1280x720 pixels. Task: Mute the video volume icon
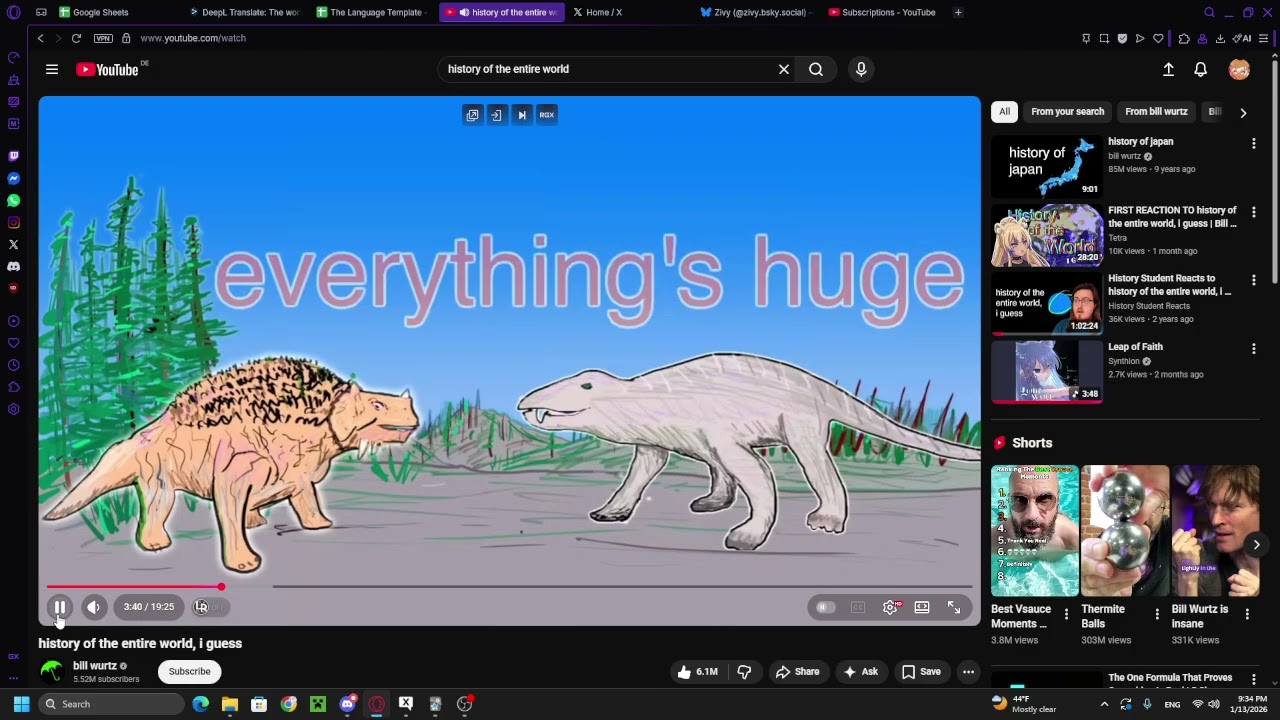point(93,607)
